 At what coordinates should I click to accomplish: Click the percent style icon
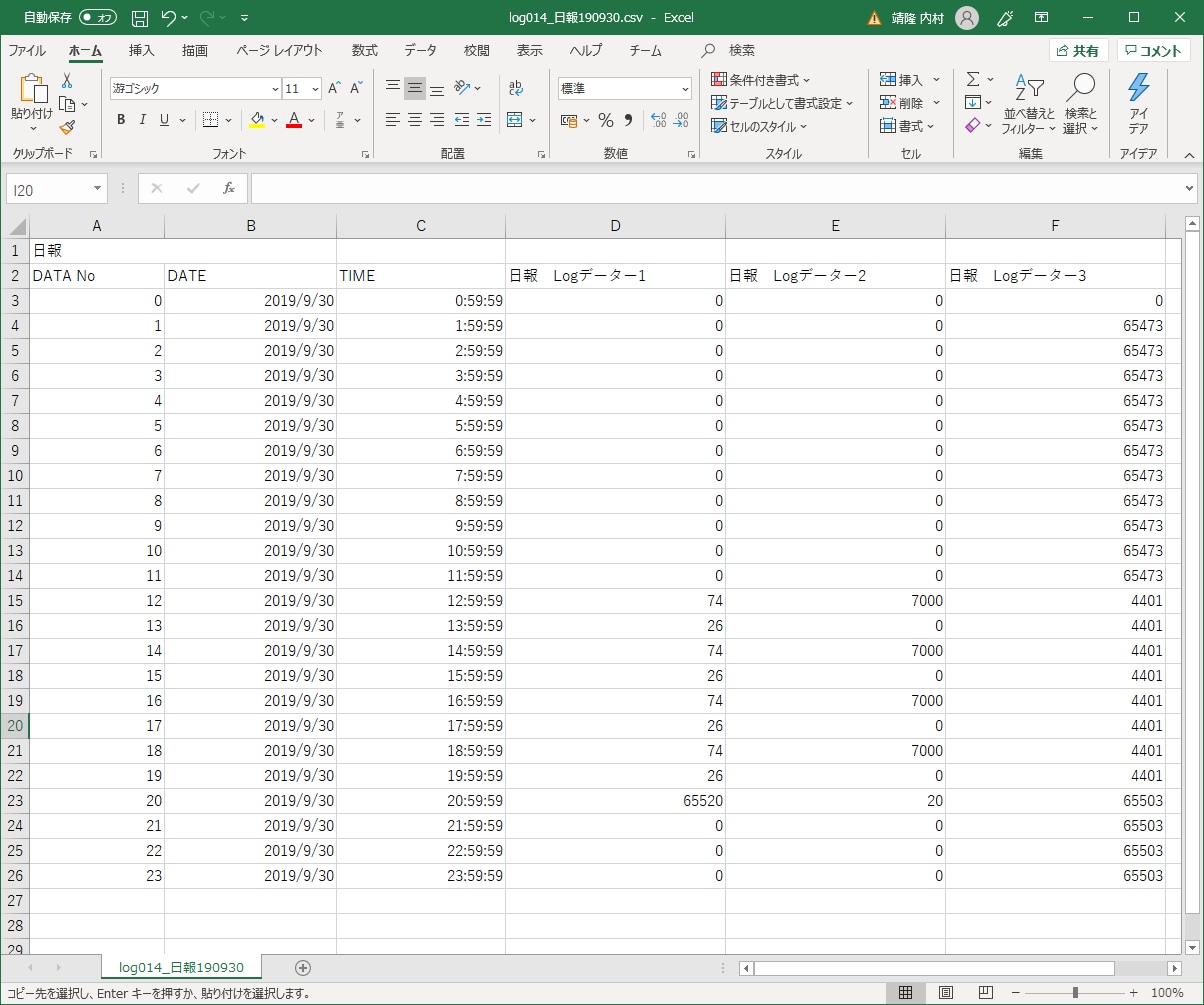coord(605,120)
